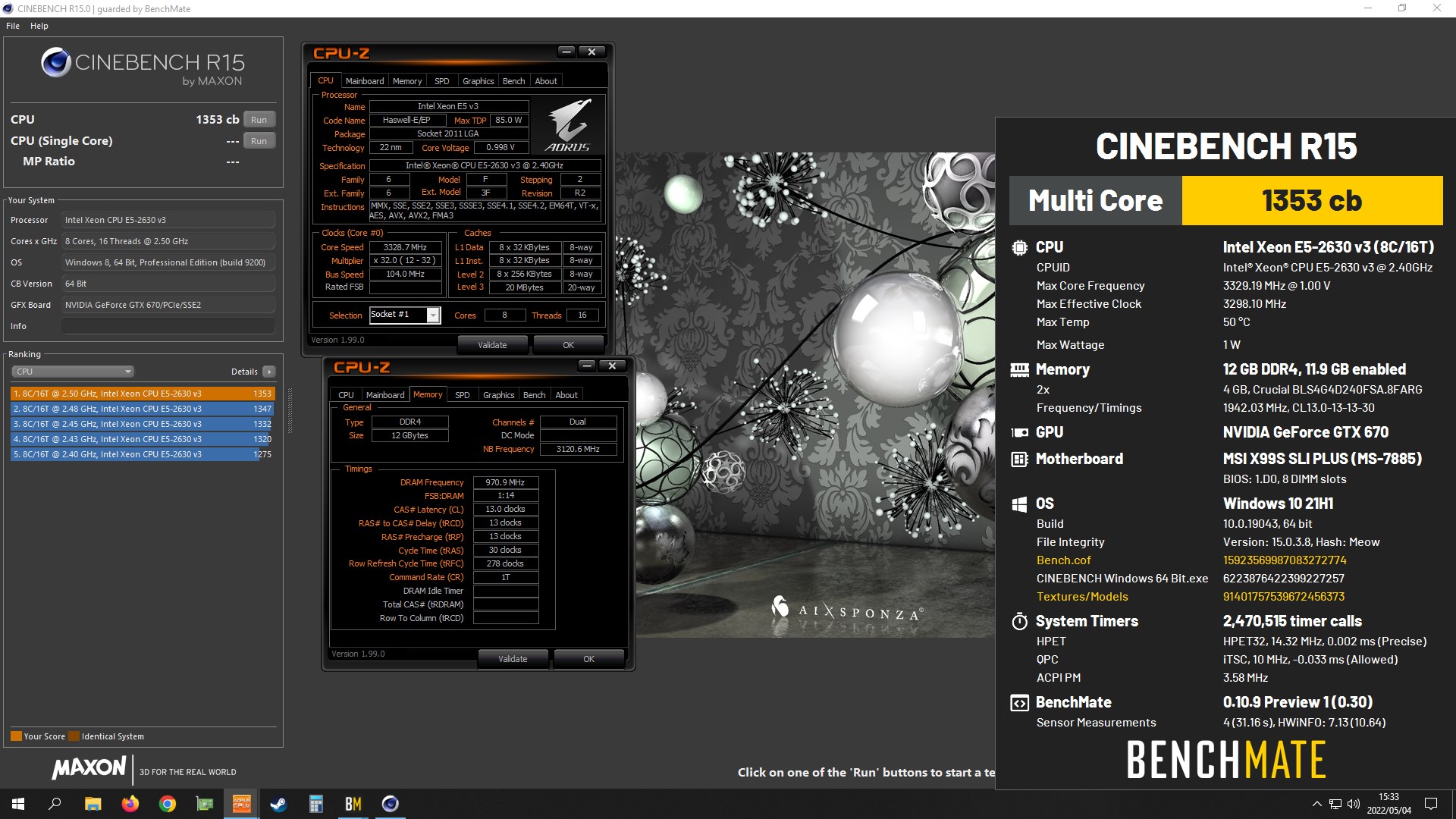
Task: Click the BenchMate GPU card icon
Action: click(x=1019, y=432)
